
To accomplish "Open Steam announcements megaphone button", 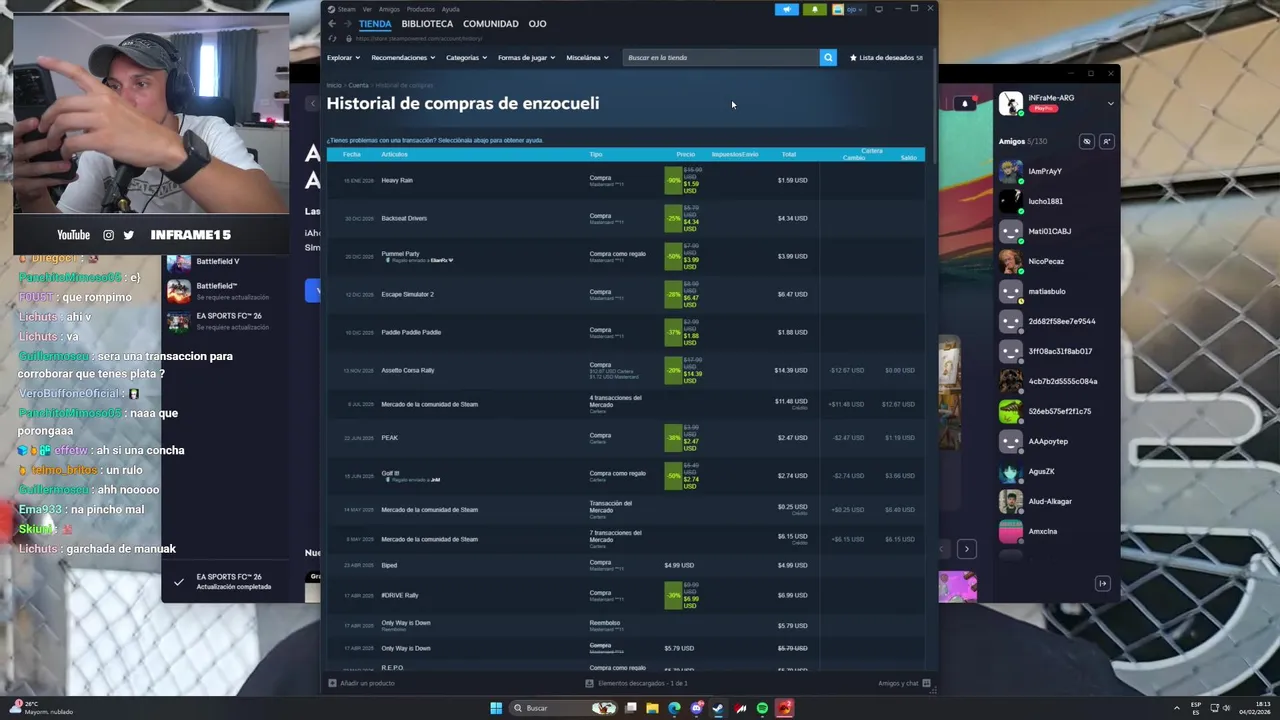I will pos(787,9).
